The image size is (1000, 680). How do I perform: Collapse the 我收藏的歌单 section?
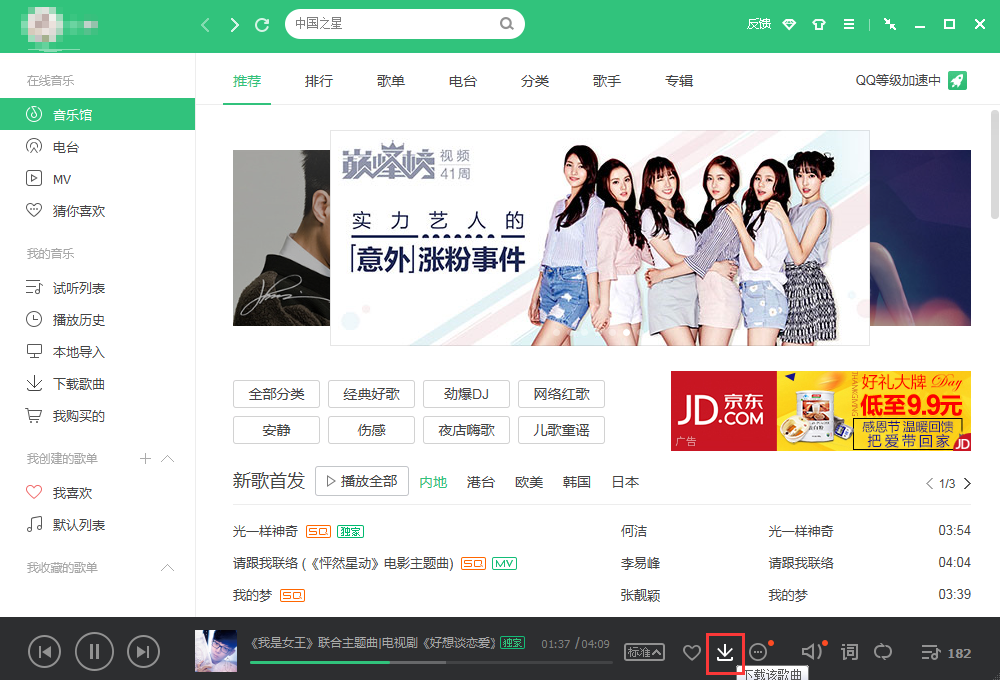pyautogui.click(x=168, y=568)
